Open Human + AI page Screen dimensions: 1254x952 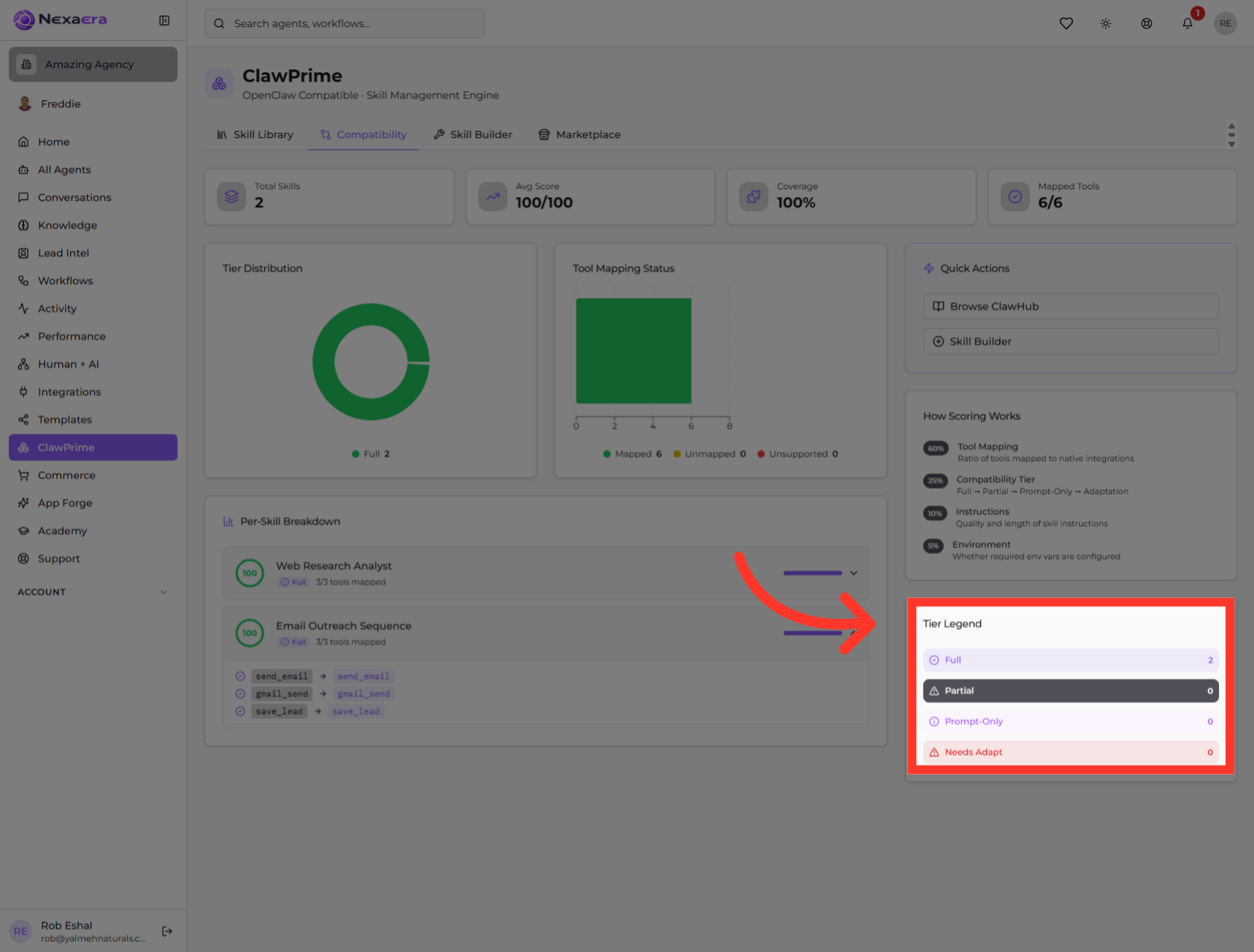point(93,364)
